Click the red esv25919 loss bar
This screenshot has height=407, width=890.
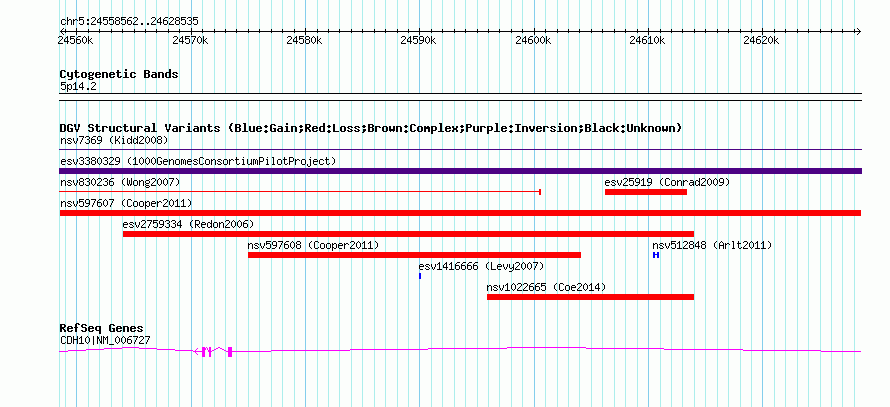coord(646,192)
